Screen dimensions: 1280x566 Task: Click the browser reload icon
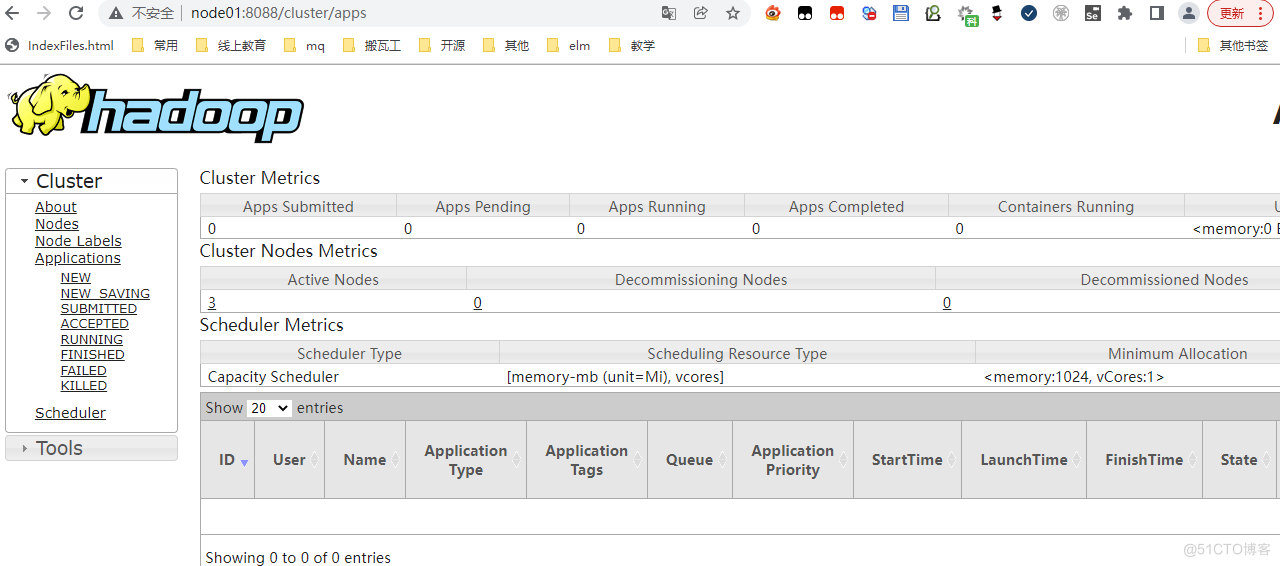point(76,13)
